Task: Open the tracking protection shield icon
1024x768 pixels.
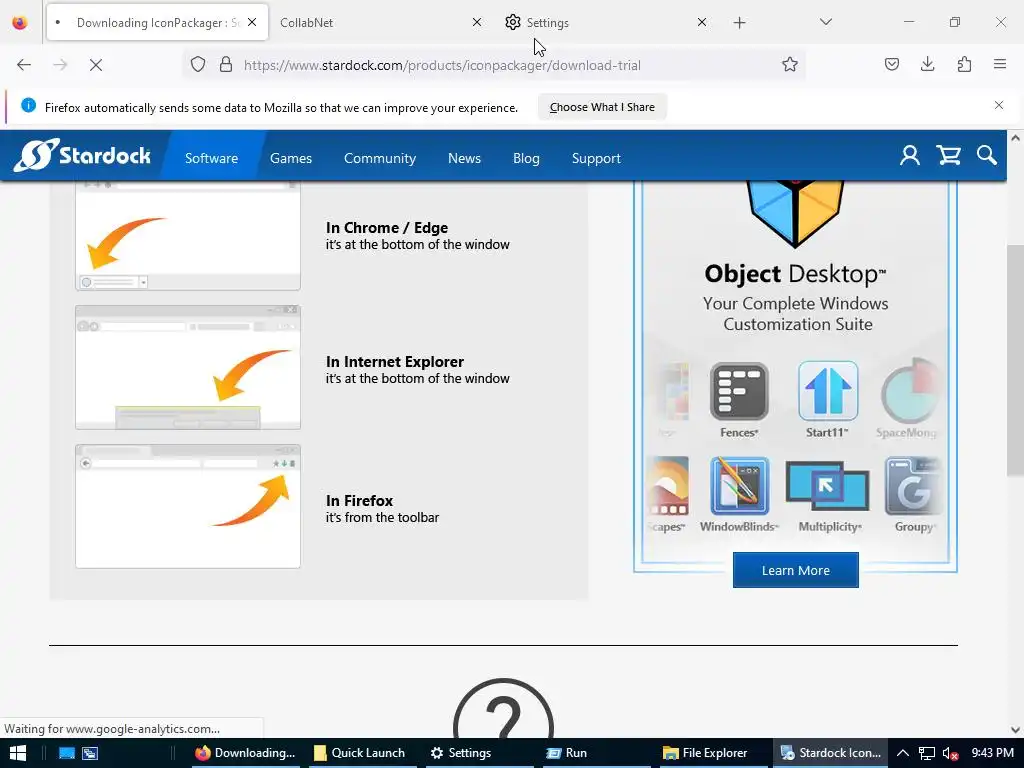Action: coord(198,65)
